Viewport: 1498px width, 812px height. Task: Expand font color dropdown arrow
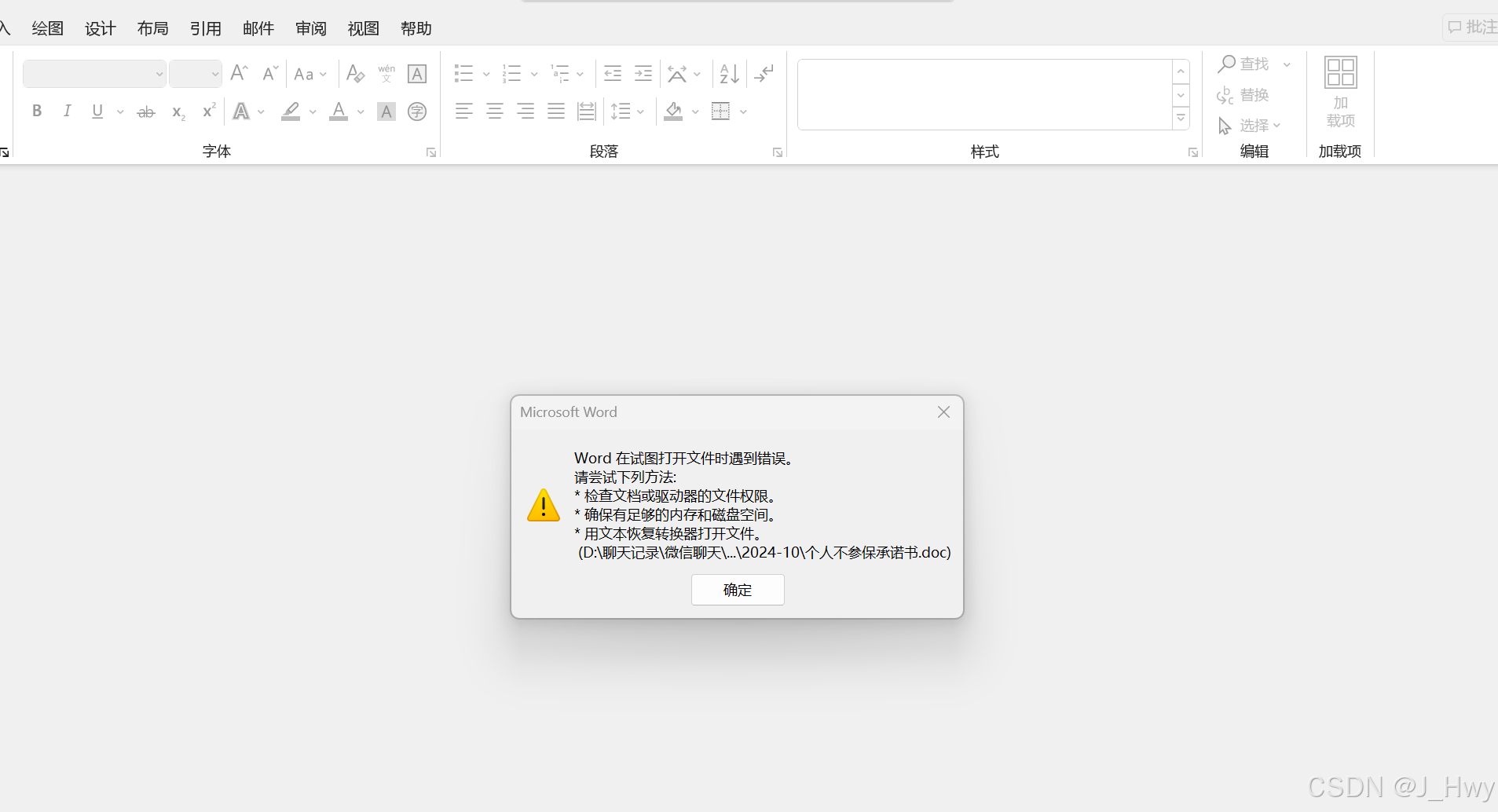point(361,112)
